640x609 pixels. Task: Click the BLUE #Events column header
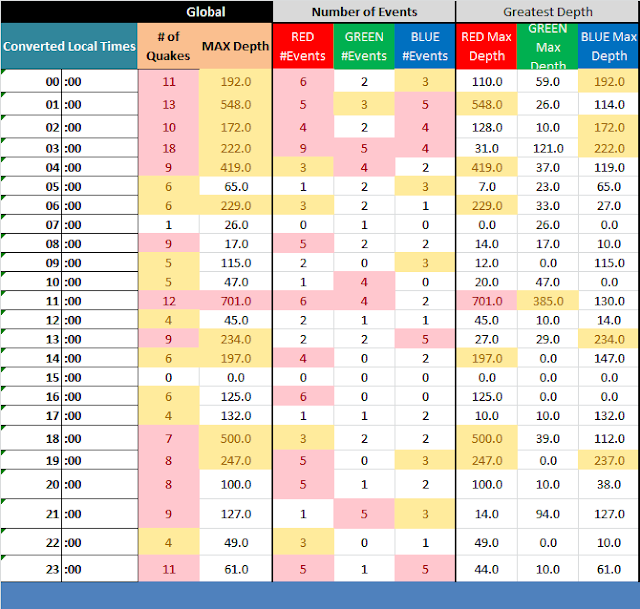pos(425,46)
